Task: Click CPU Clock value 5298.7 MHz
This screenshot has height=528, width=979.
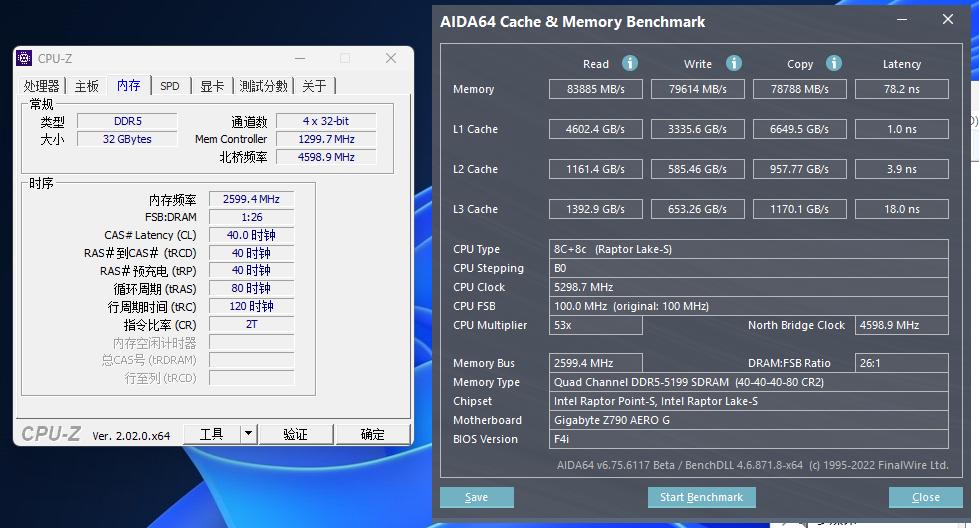Action: coord(749,287)
